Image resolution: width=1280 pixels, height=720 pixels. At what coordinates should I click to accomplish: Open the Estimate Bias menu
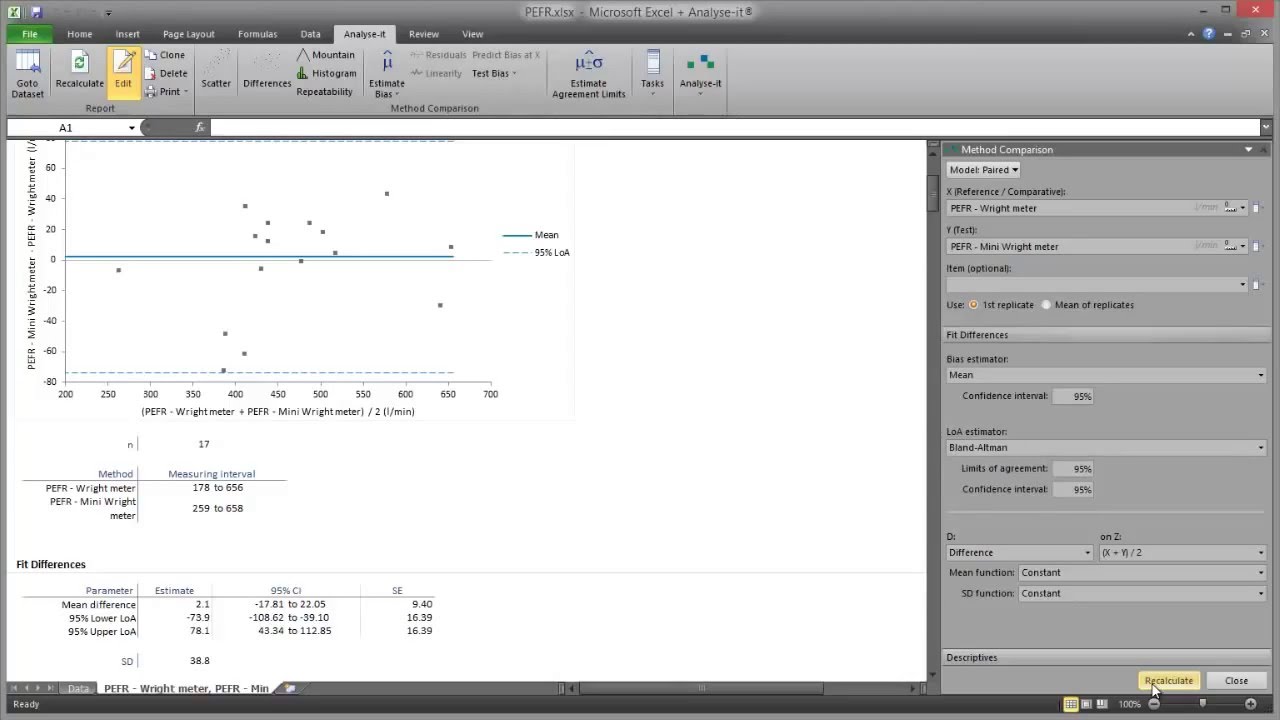(x=387, y=75)
